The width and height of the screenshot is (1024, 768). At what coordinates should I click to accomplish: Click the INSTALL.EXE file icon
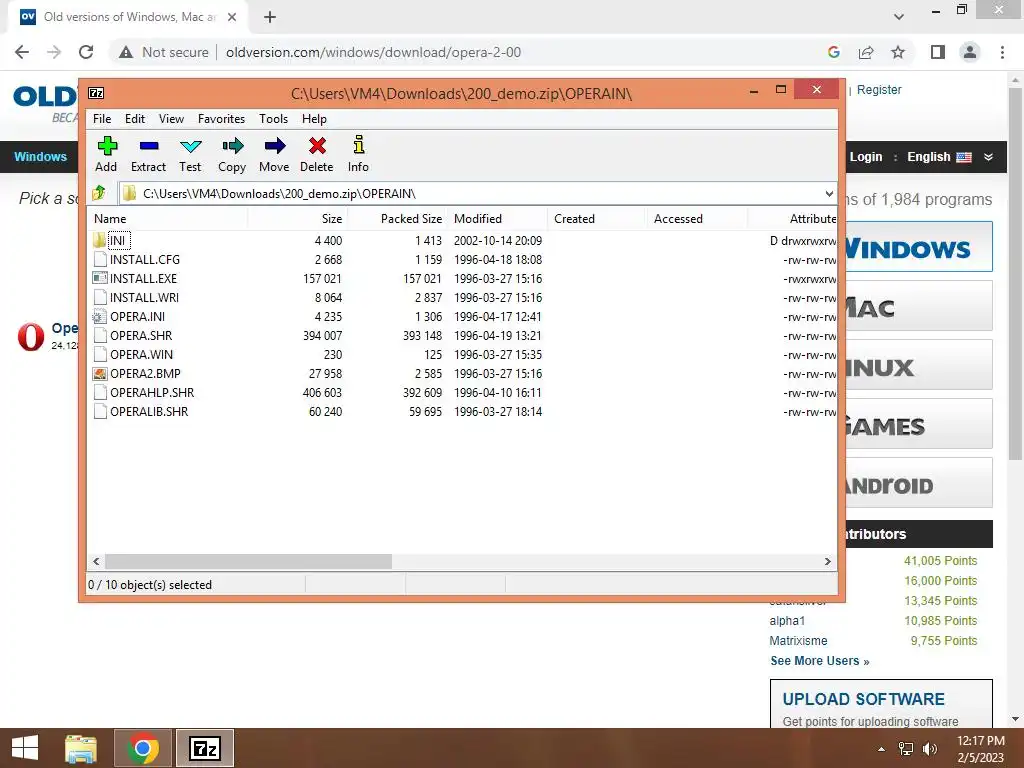point(100,278)
